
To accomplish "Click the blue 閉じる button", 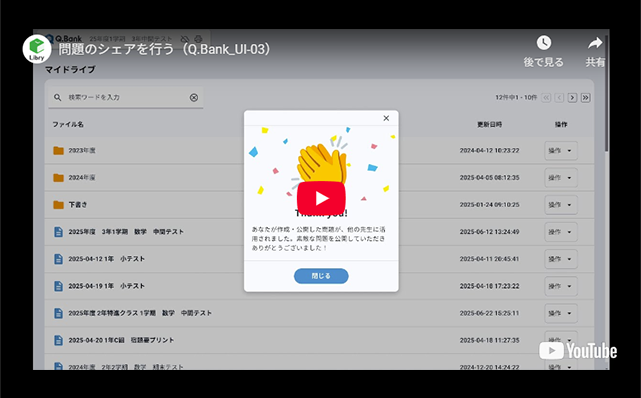I will click(x=321, y=276).
